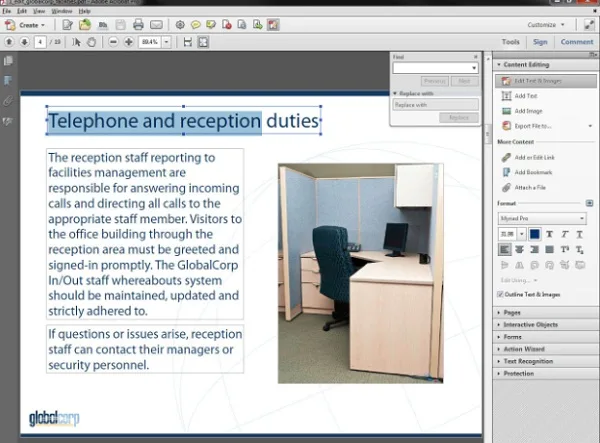Open the Edit menu
Viewport: 600px width, 443px height.
pos(22,11)
